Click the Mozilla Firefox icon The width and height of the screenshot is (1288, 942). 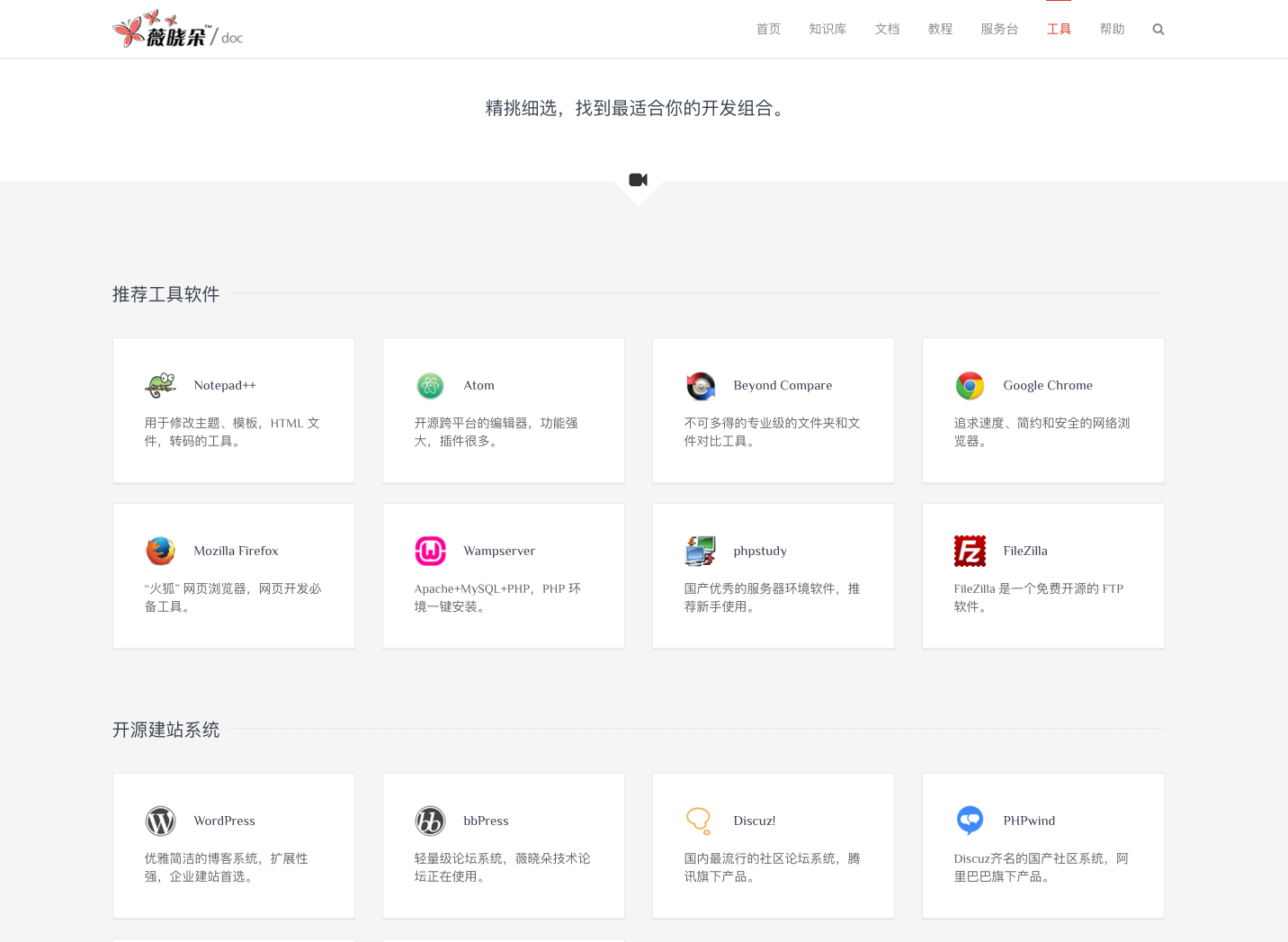point(160,551)
